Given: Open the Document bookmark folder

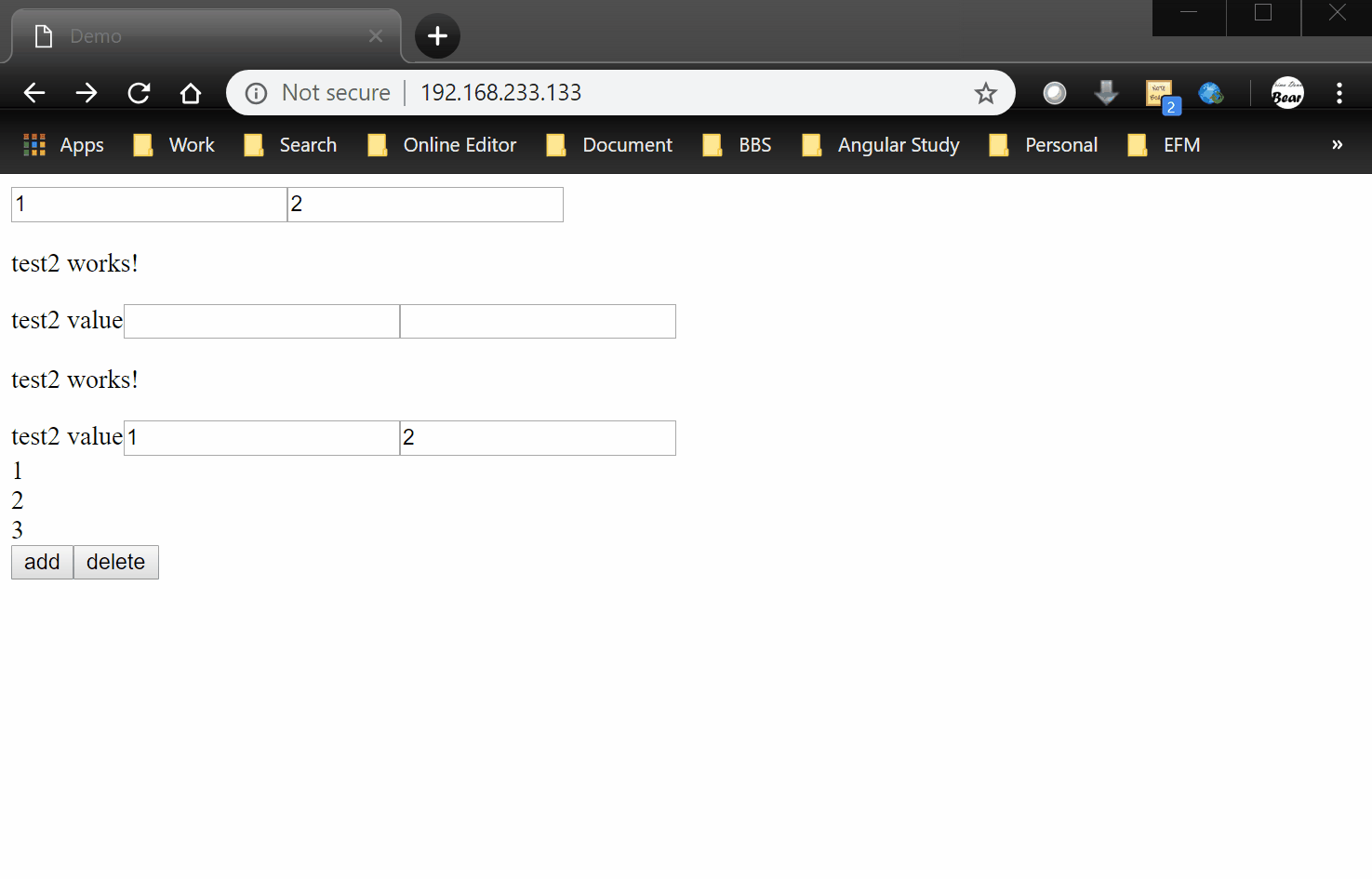Looking at the screenshot, I should [609, 145].
